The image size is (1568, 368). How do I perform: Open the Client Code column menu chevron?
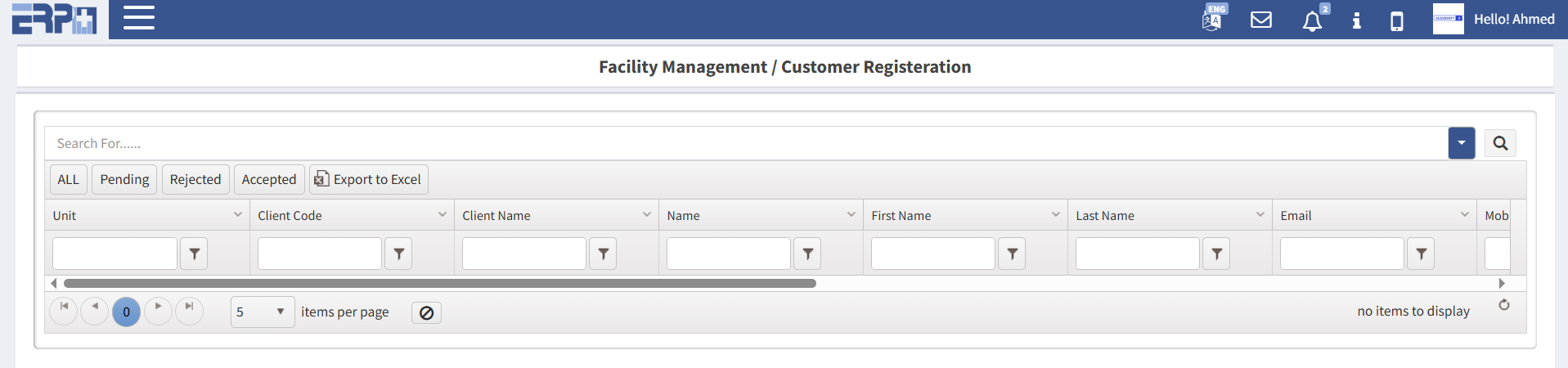click(x=443, y=215)
